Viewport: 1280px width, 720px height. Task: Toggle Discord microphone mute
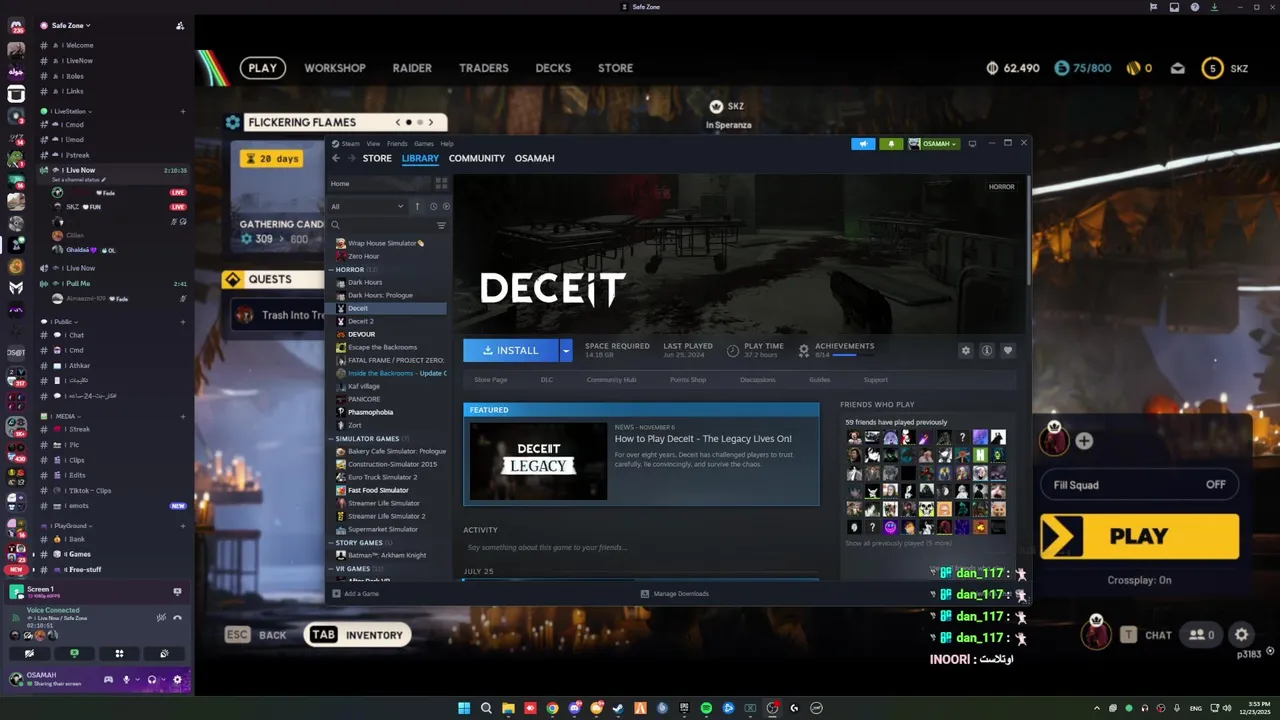pyautogui.click(x=126, y=679)
